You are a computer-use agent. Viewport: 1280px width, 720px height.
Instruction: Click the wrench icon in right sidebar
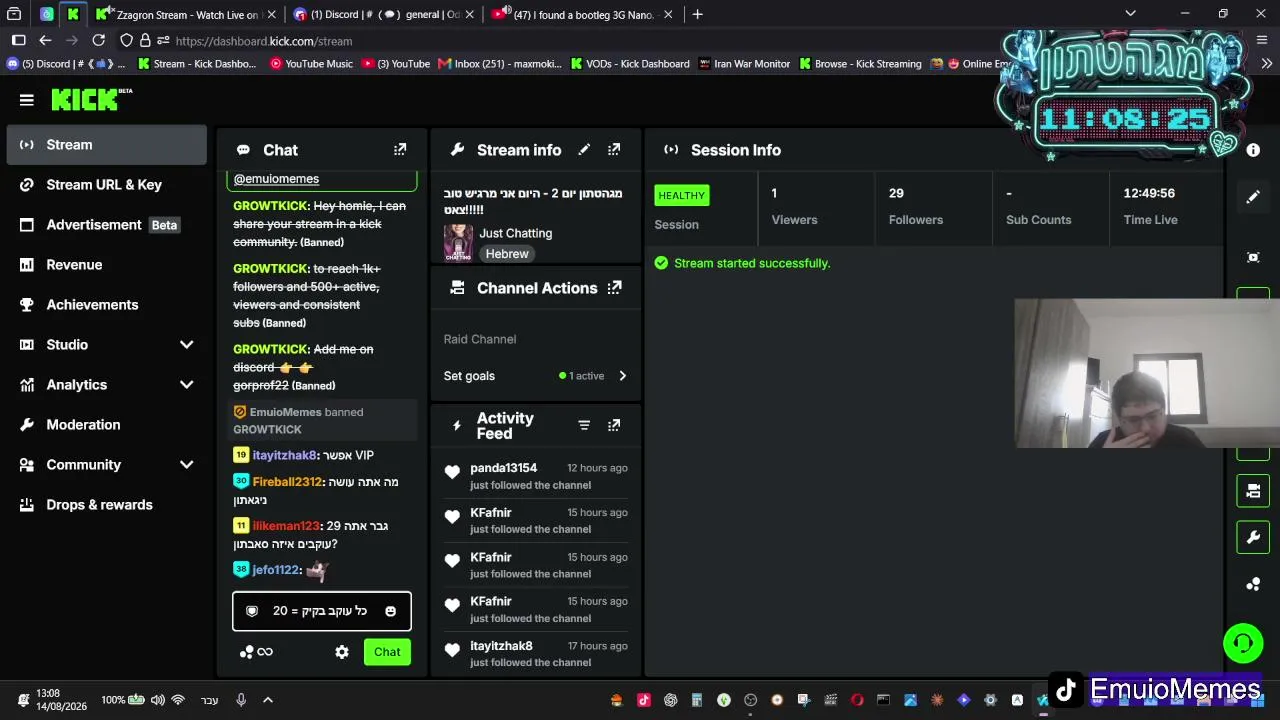tap(1253, 538)
